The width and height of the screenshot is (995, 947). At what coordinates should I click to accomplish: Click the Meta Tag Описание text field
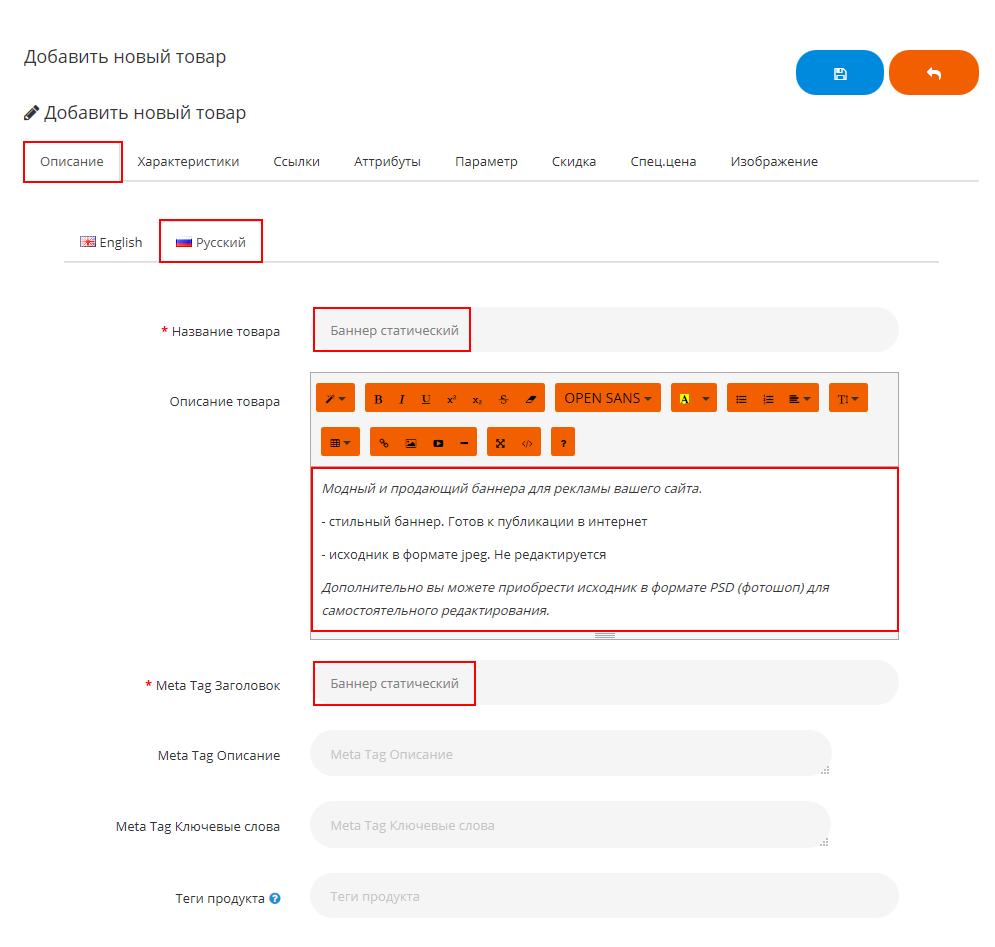(570, 754)
